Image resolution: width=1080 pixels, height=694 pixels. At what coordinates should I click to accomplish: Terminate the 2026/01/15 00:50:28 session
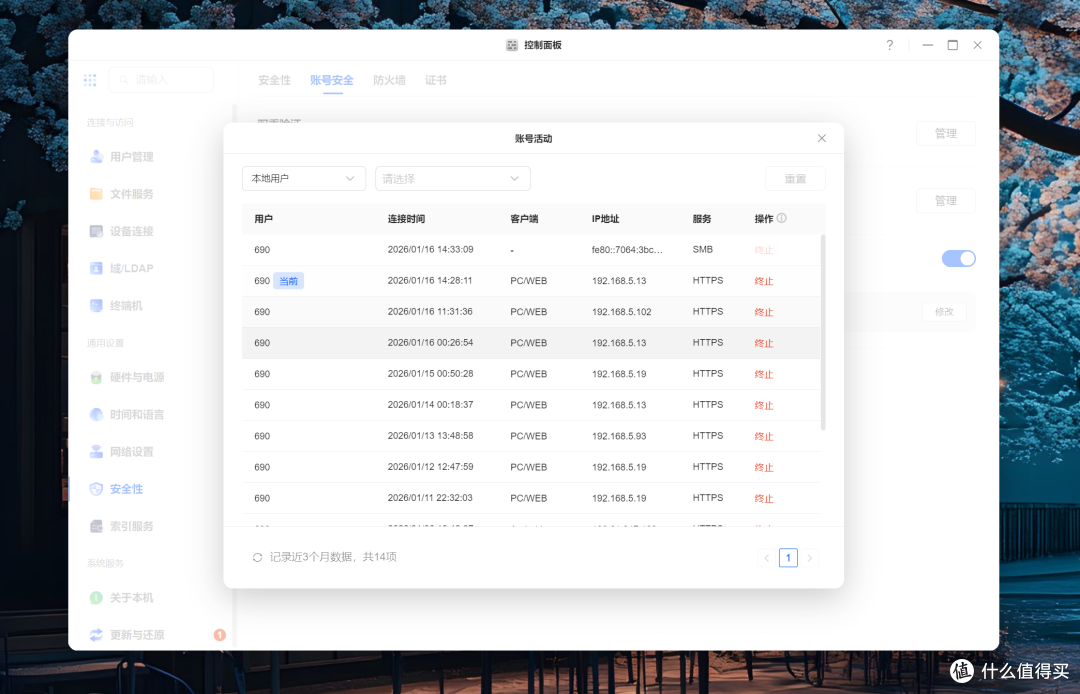tap(764, 374)
